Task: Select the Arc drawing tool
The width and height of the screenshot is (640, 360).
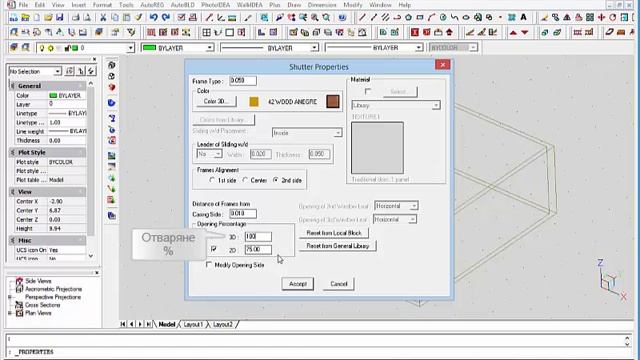Action: coord(431,18)
